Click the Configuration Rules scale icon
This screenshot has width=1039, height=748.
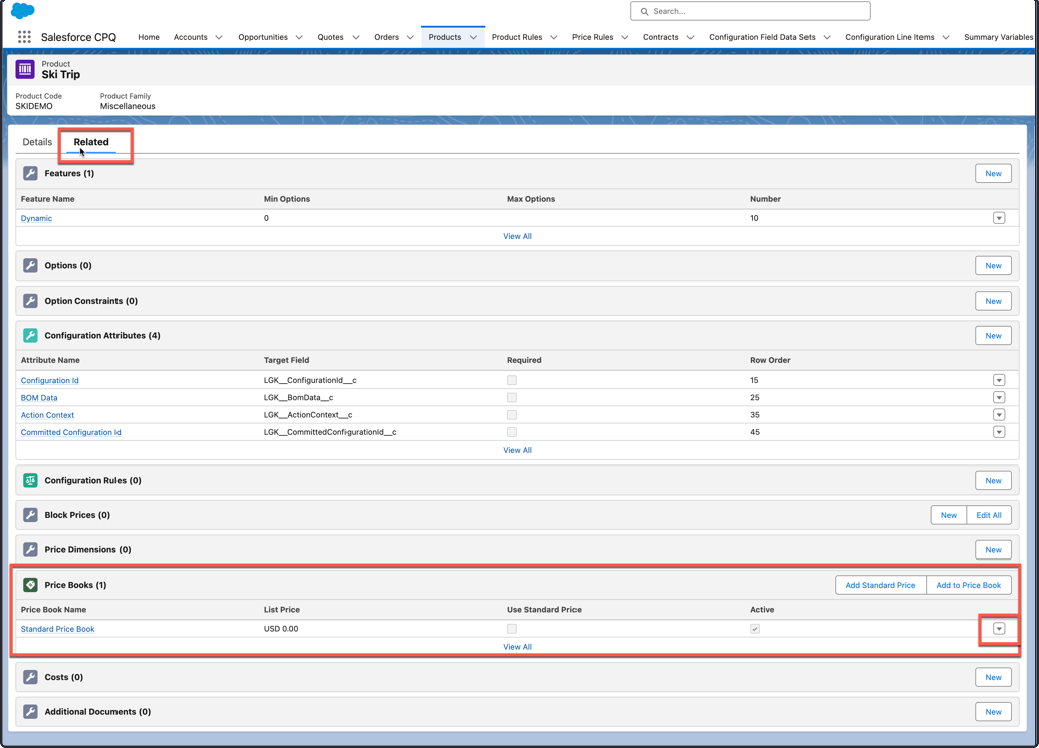(30, 480)
